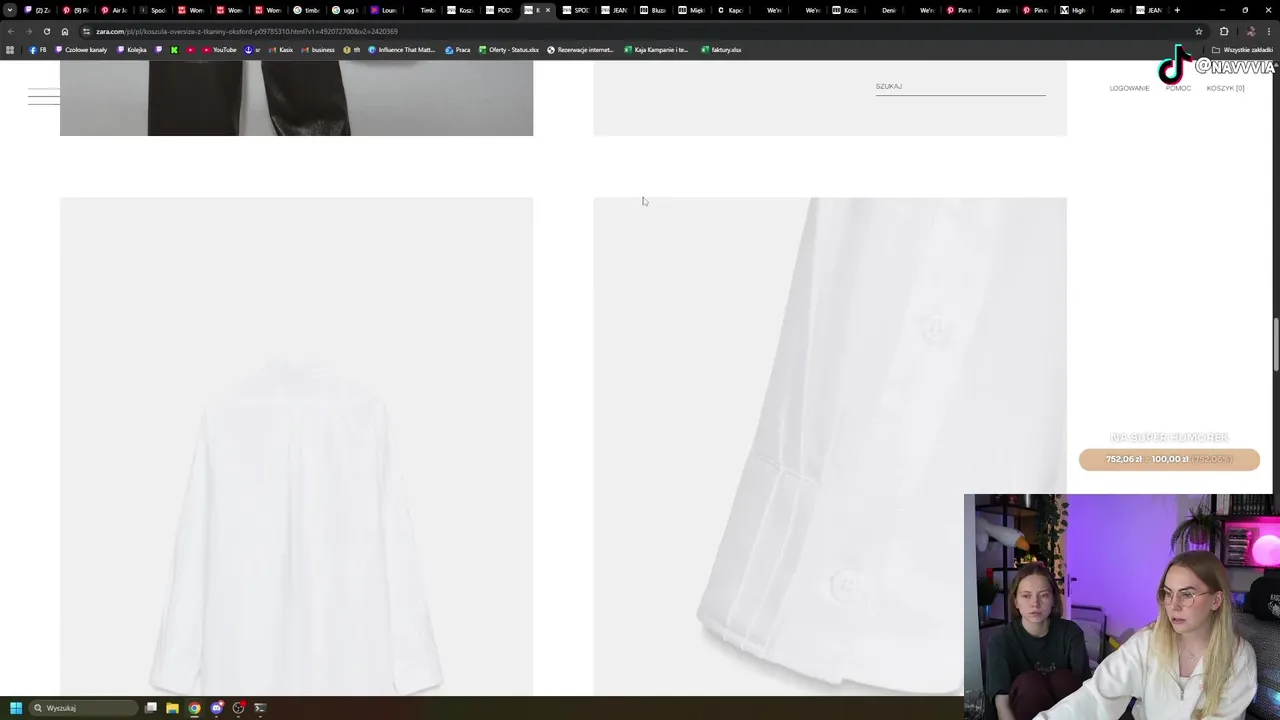Open Rezerwacje internet... bookmark

[580, 50]
